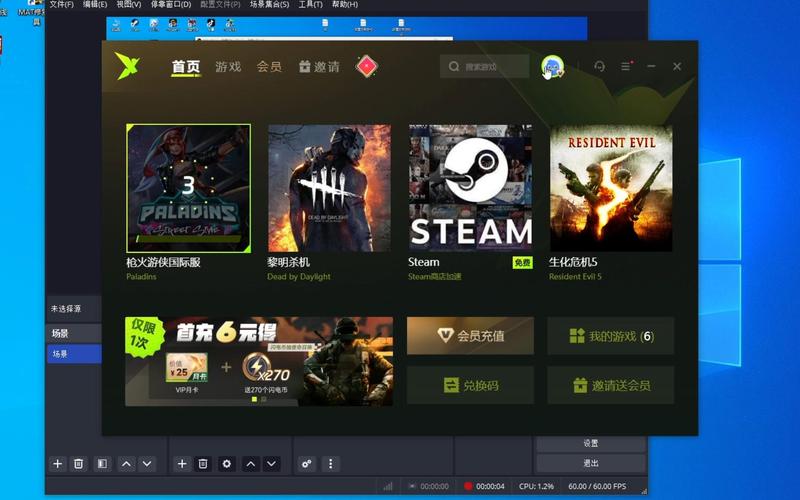
Task: Open the 文件(F) menu in OBS
Action: pyautogui.click(x=61, y=4)
